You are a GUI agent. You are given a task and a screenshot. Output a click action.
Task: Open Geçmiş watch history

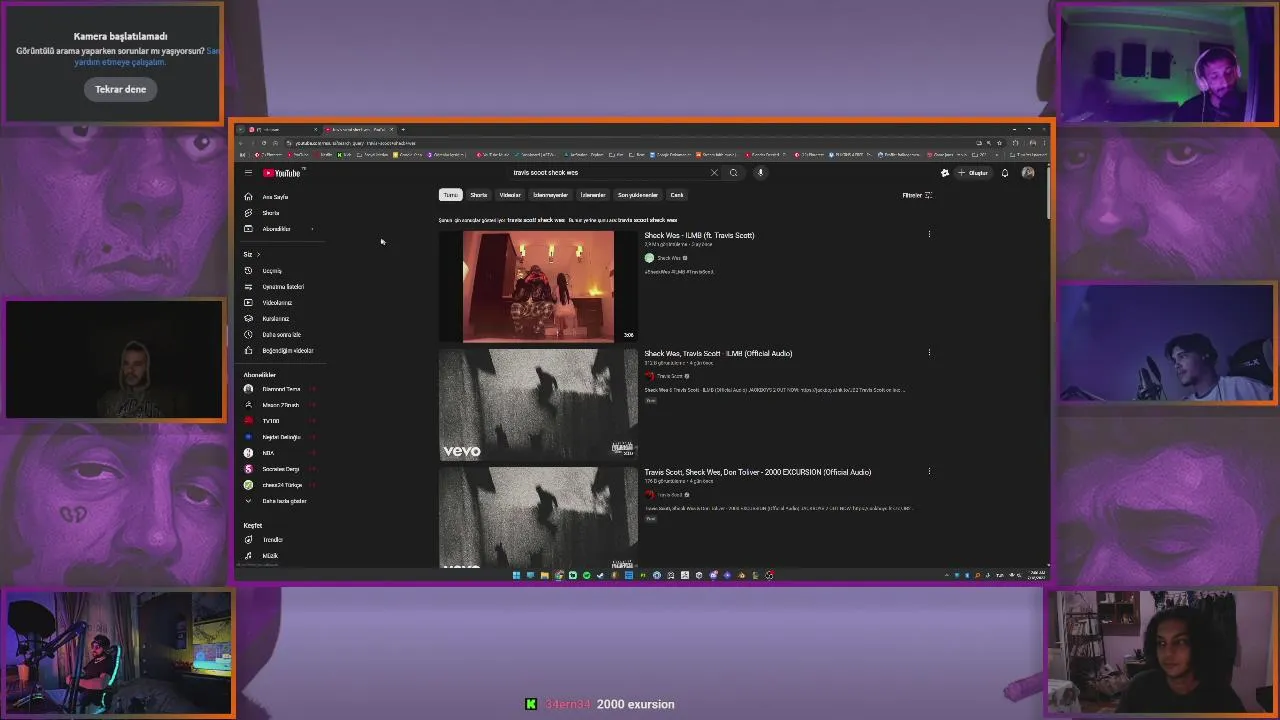272,271
